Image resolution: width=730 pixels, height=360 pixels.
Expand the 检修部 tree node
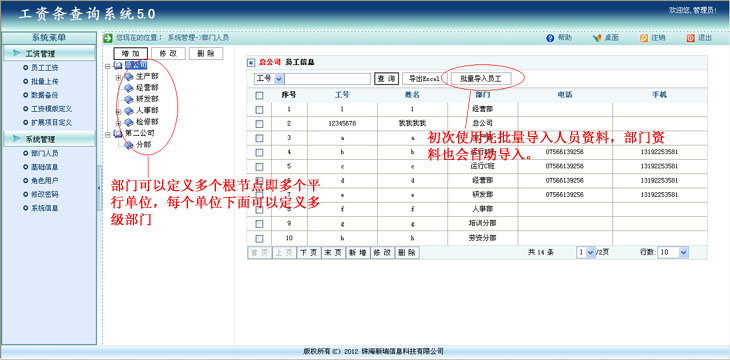click(x=118, y=122)
